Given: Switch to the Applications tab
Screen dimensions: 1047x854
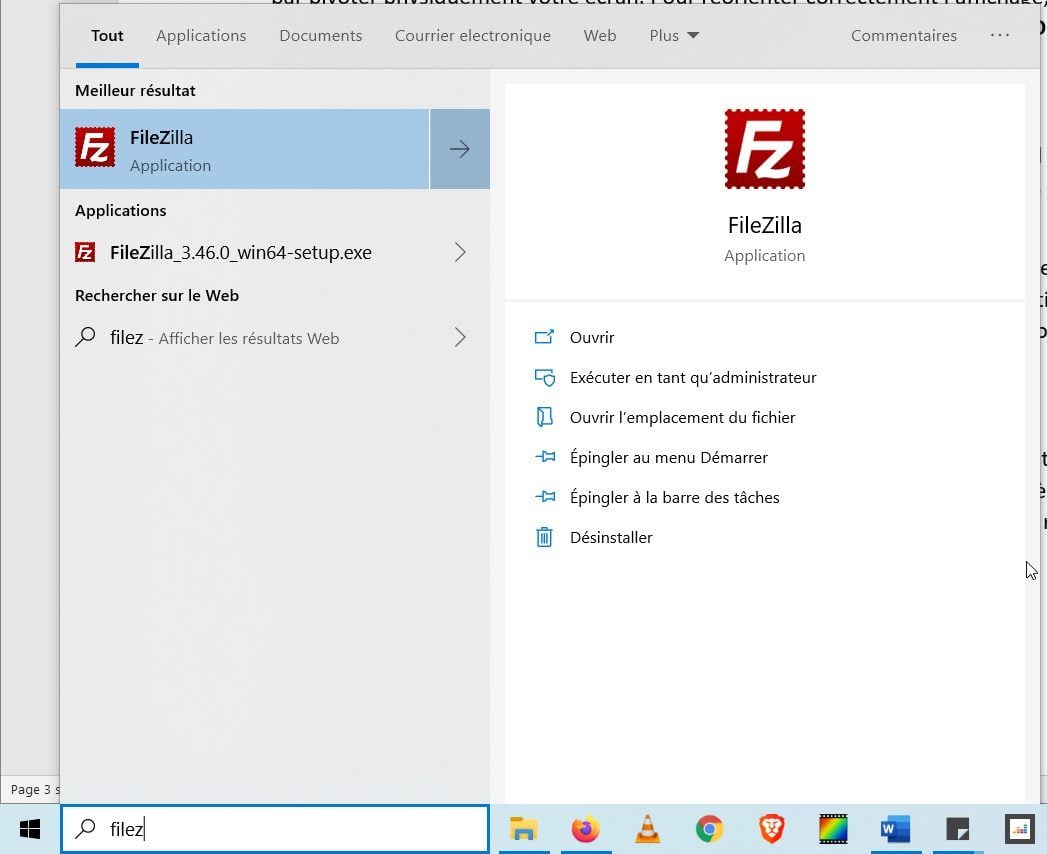Looking at the screenshot, I should pyautogui.click(x=201, y=35).
